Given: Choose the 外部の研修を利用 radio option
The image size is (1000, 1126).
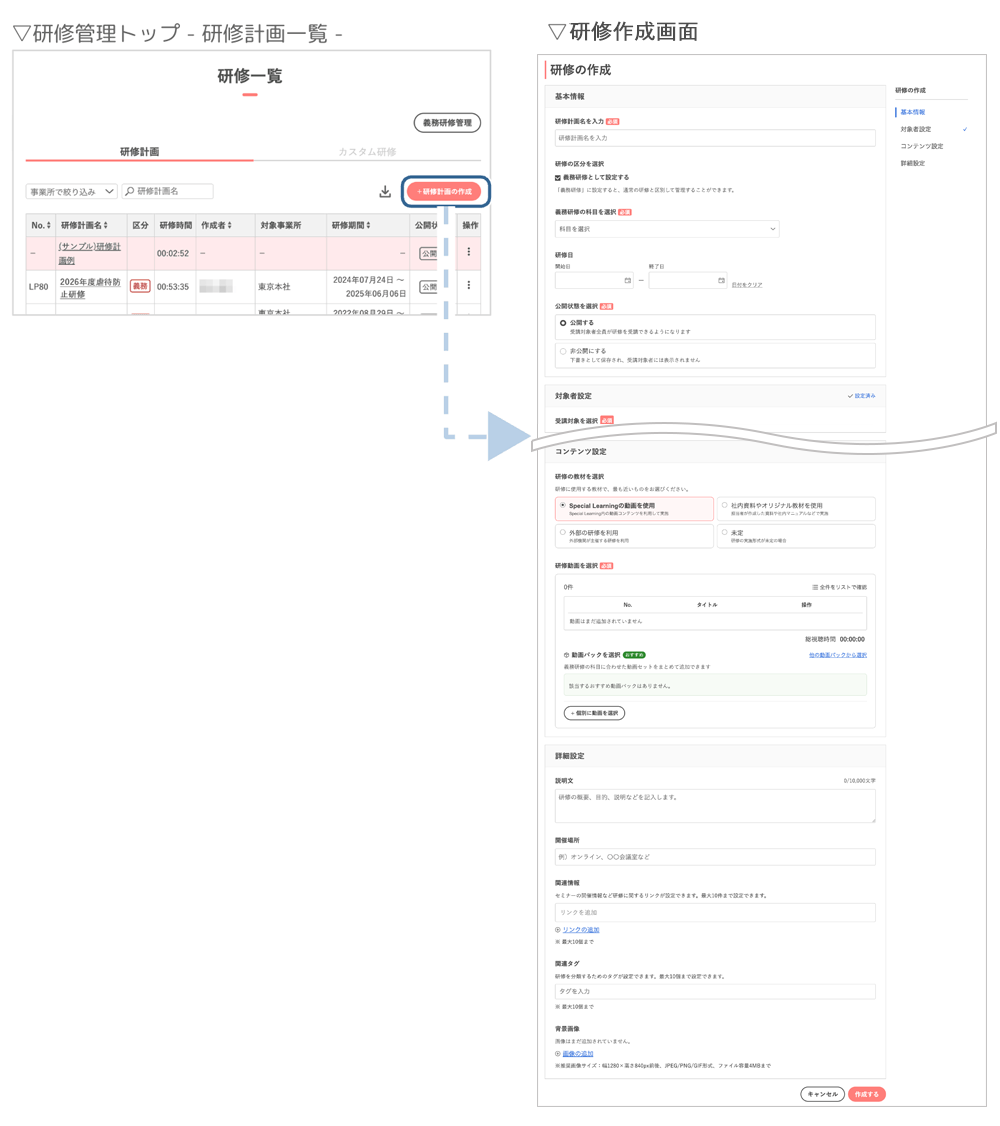Looking at the screenshot, I should pyautogui.click(x=563, y=532).
